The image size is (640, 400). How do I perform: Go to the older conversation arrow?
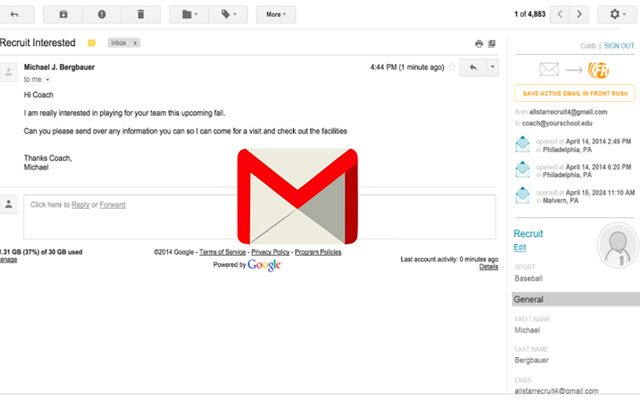[579, 14]
